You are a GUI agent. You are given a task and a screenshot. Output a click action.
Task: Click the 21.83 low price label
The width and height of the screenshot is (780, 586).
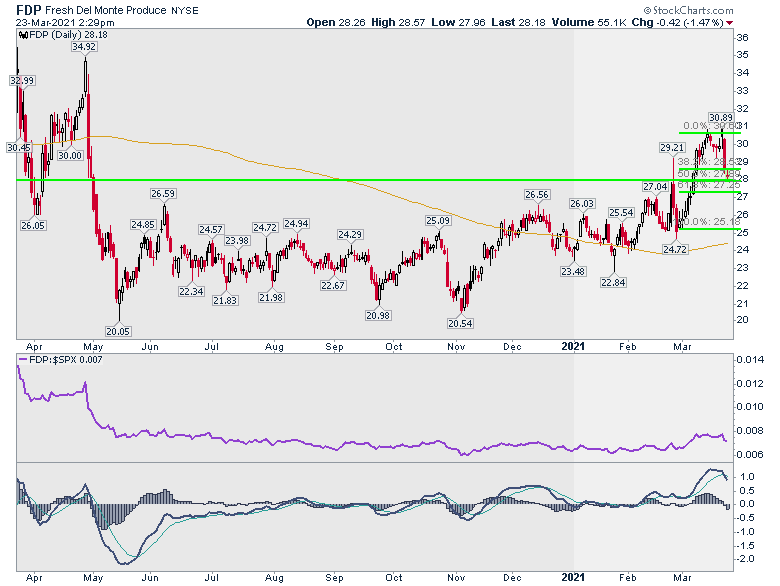tap(225, 300)
